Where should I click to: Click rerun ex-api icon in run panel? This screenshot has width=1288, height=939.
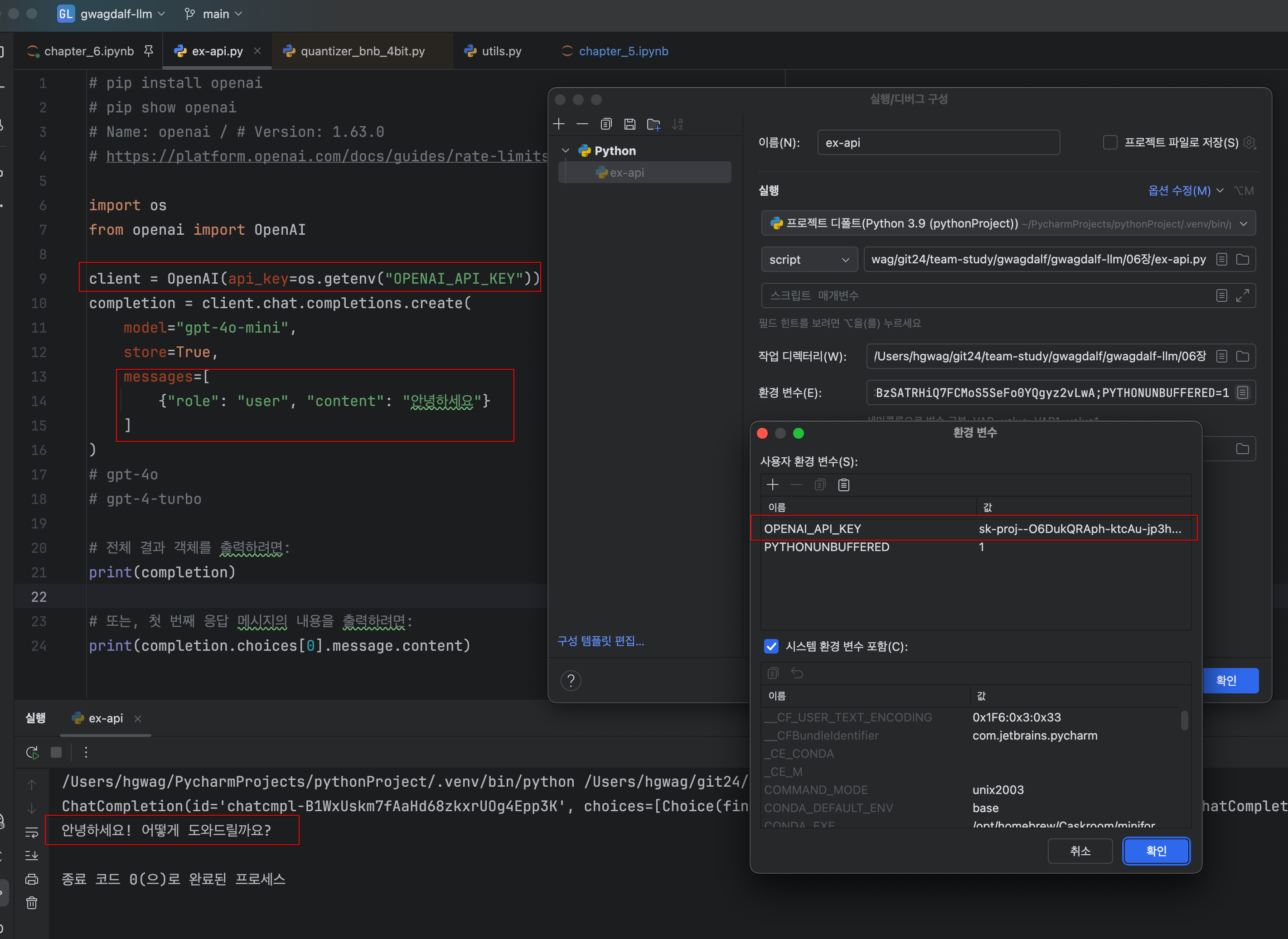pyautogui.click(x=32, y=753)
